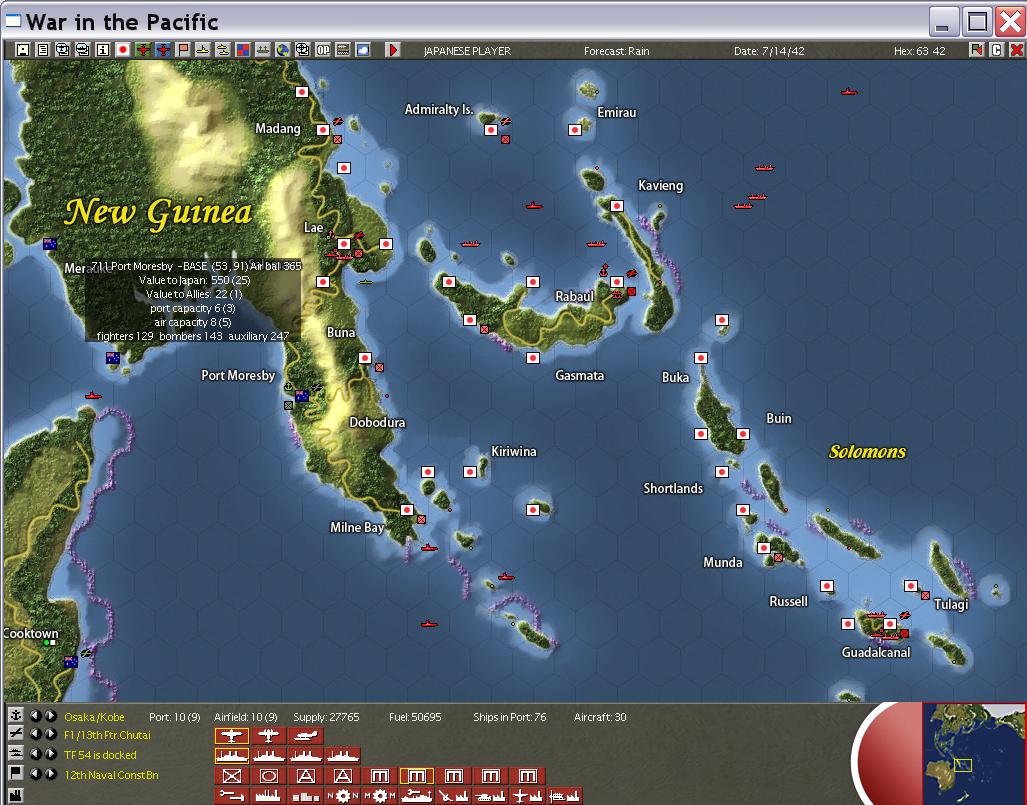
Task: Click the flag icon beside 12th Naval Const Bn
Action: (15, 774)
